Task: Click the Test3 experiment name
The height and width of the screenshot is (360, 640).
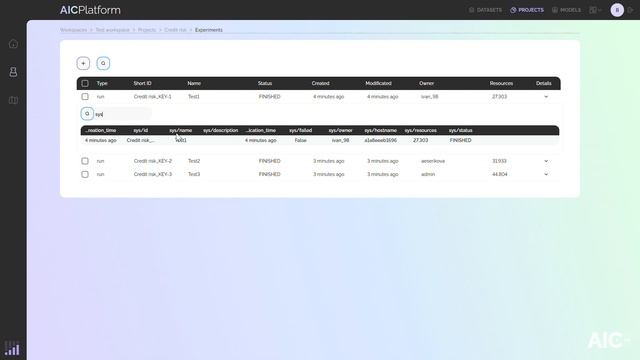Action: tap(194, 174)
